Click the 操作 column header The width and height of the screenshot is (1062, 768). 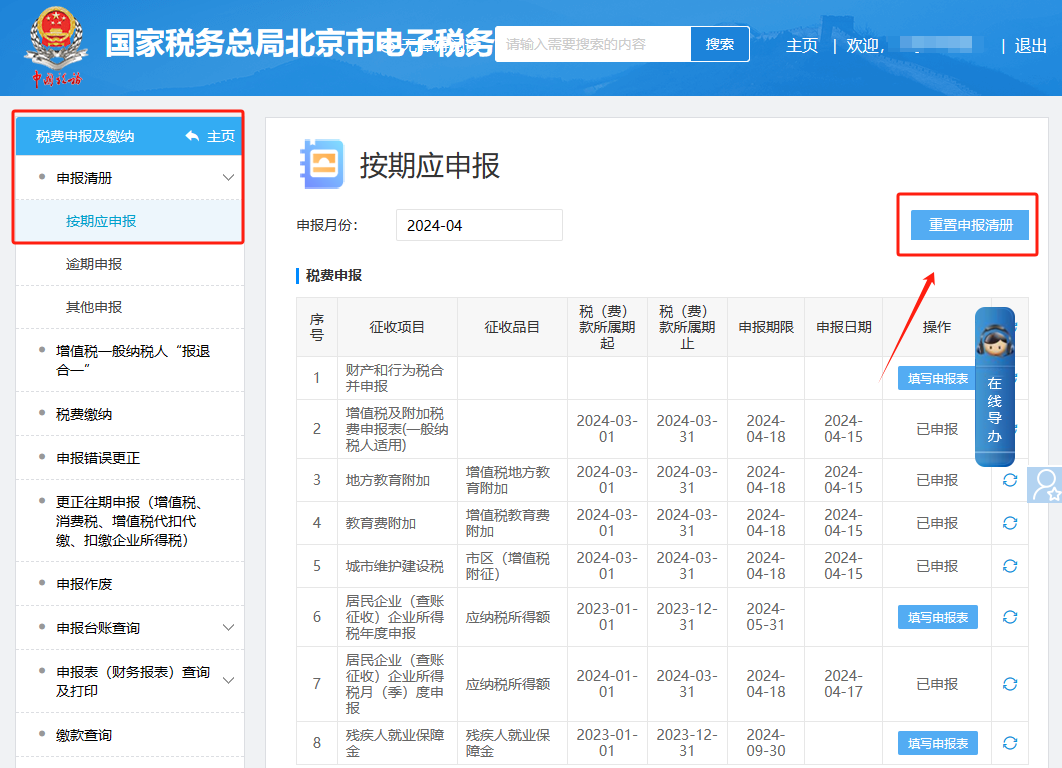pyautogui.click(x=937, y=327)
